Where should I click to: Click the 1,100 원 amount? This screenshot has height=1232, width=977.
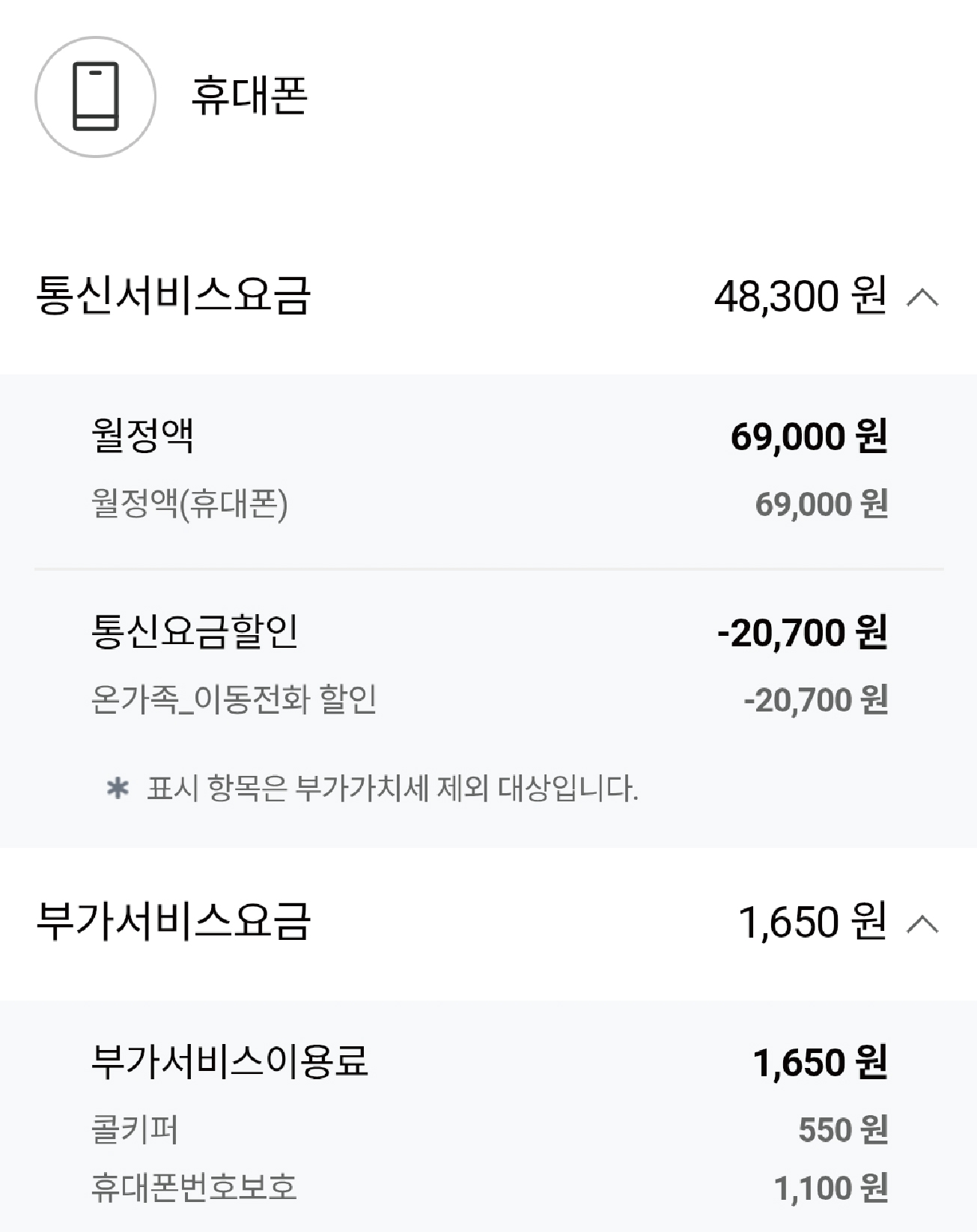(831, 1189)
